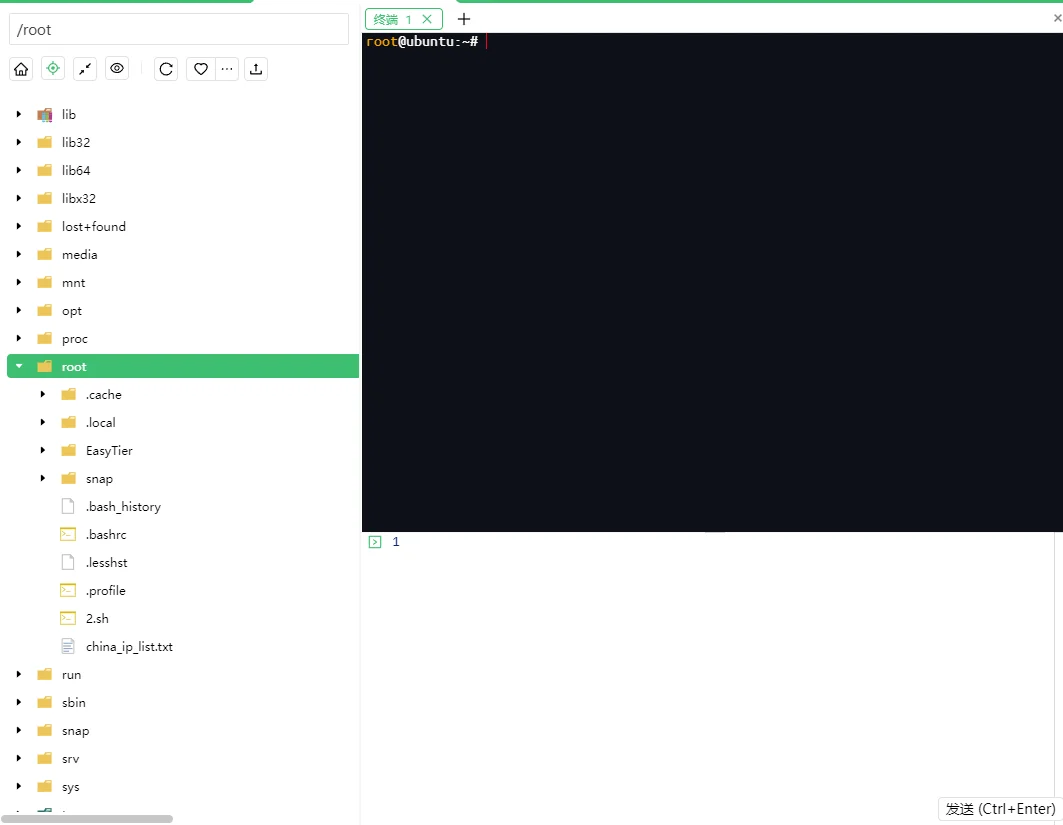
Task: Open the three-dot more options menu
Action: 228,69
